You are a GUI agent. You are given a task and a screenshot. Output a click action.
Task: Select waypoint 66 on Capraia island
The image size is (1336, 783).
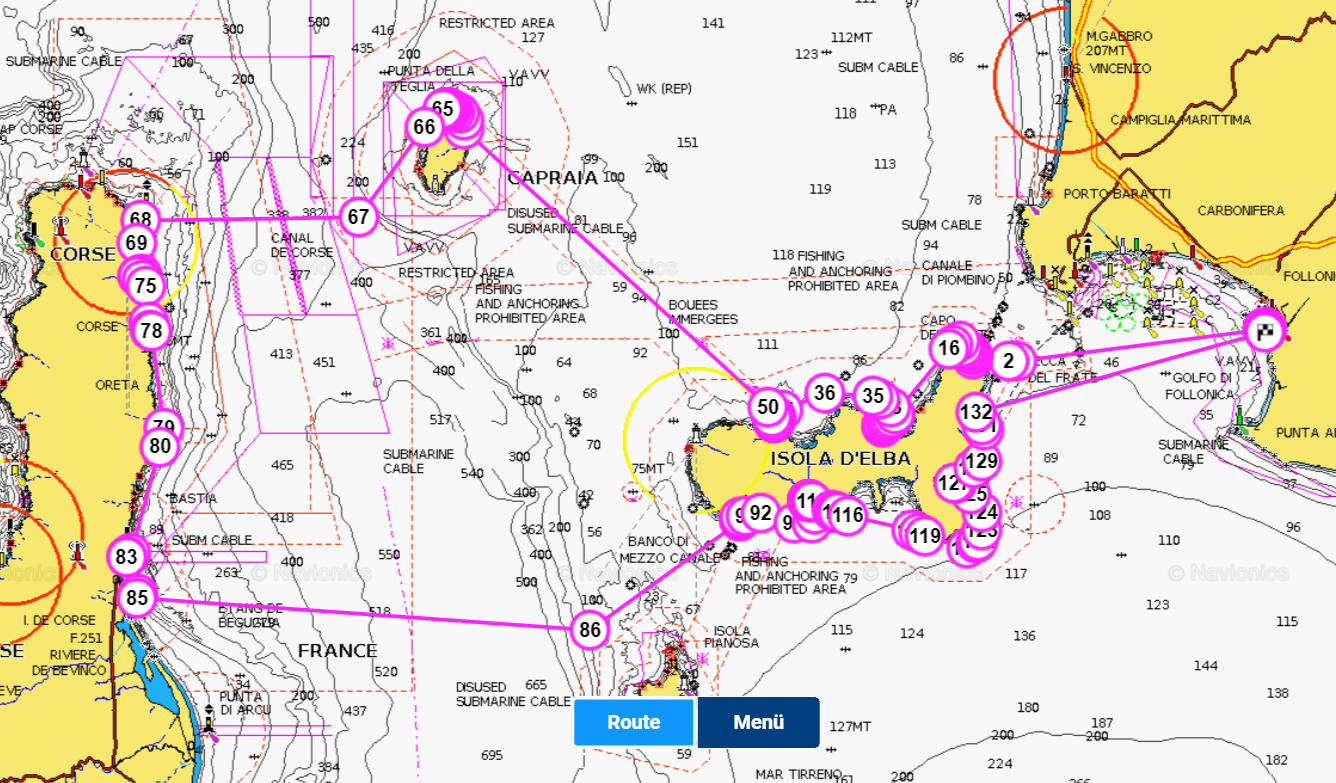pos(424,127)
